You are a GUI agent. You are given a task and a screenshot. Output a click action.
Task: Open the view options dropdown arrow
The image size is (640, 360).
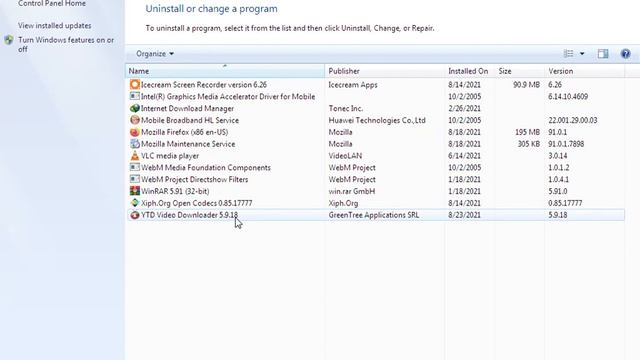pyautogui.click(x=582, y=53)
